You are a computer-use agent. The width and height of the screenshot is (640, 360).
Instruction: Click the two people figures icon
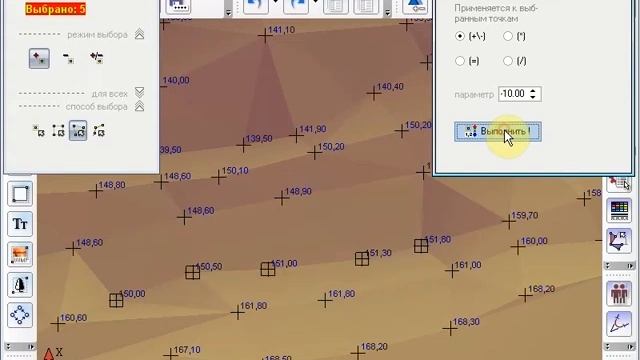(x=619, y=294)
